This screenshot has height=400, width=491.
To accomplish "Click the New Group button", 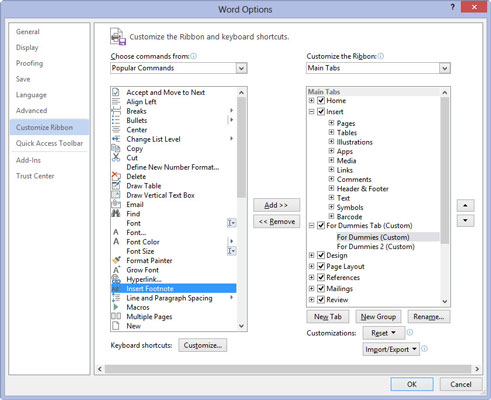I will [x=378, y=317].
